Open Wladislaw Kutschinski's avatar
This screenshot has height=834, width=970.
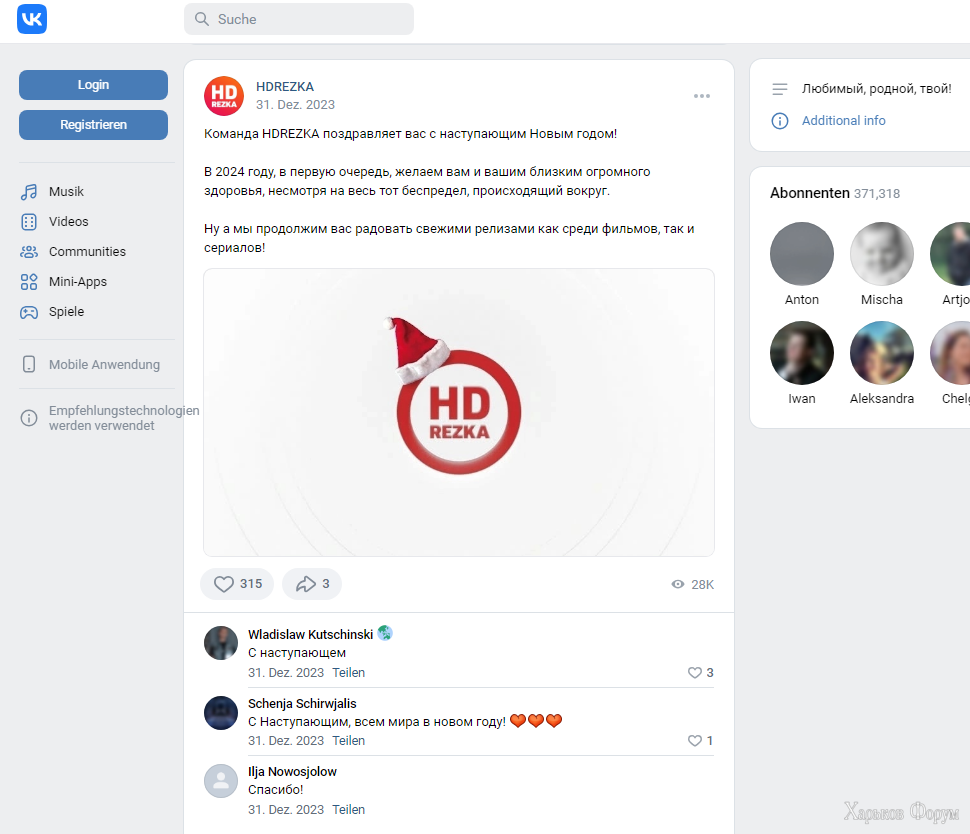tap(221, 643)
